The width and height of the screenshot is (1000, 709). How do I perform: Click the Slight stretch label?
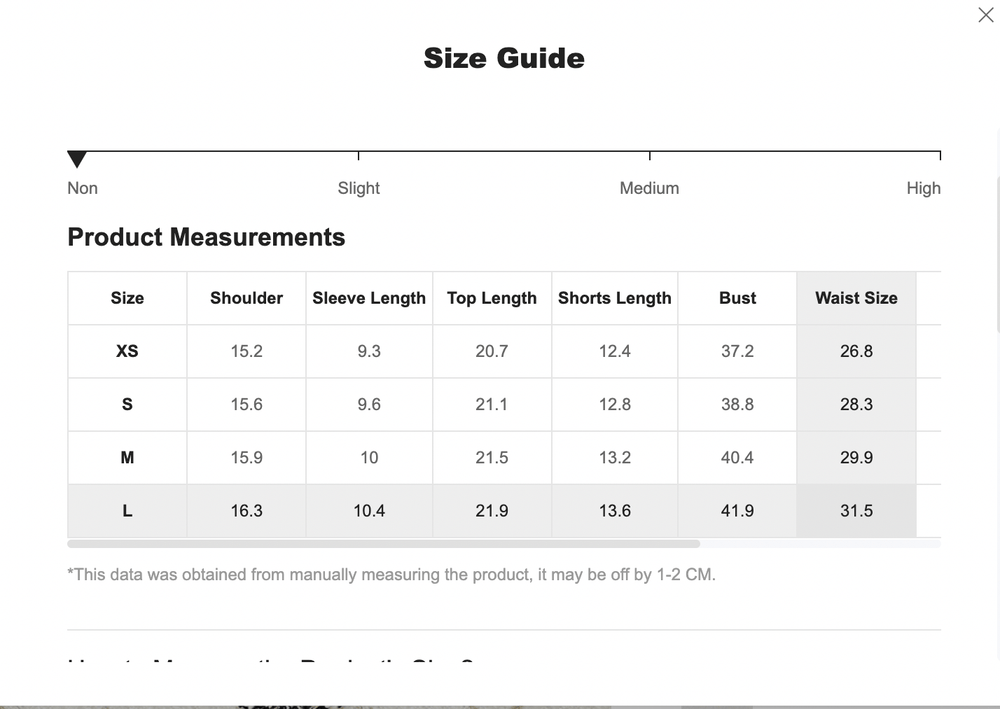(x=358, y=188)
